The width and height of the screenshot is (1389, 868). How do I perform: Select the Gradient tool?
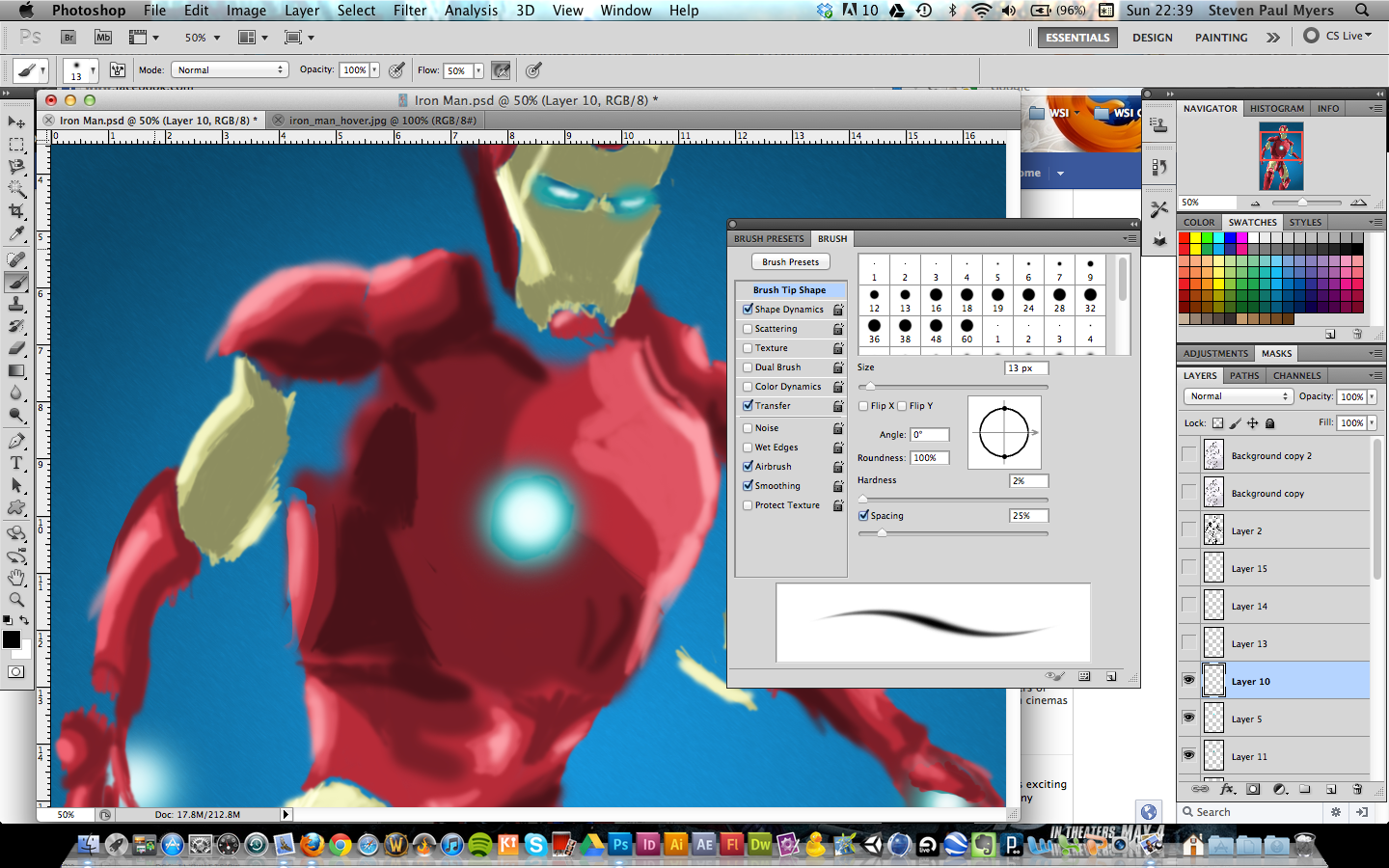click(16, 370)
